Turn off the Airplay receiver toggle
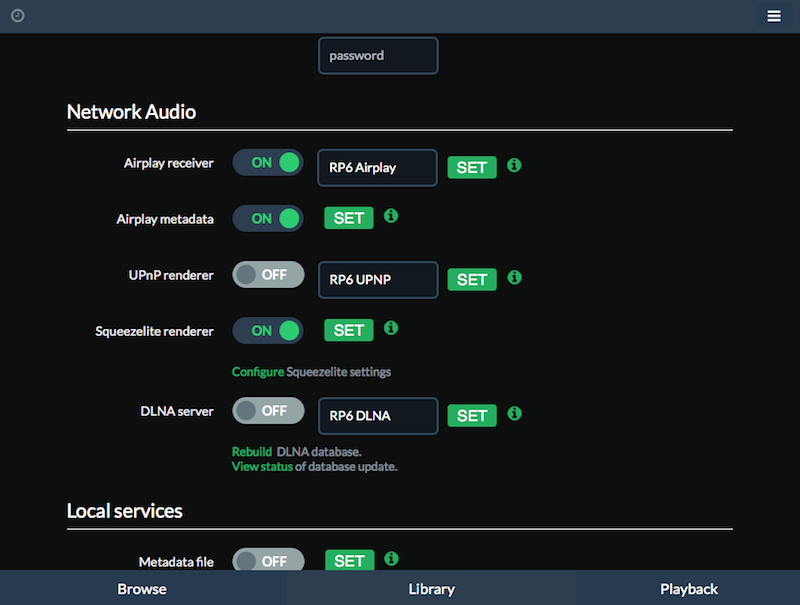Image resolution: width=800 pixels, height=605 pixels. 268,163
